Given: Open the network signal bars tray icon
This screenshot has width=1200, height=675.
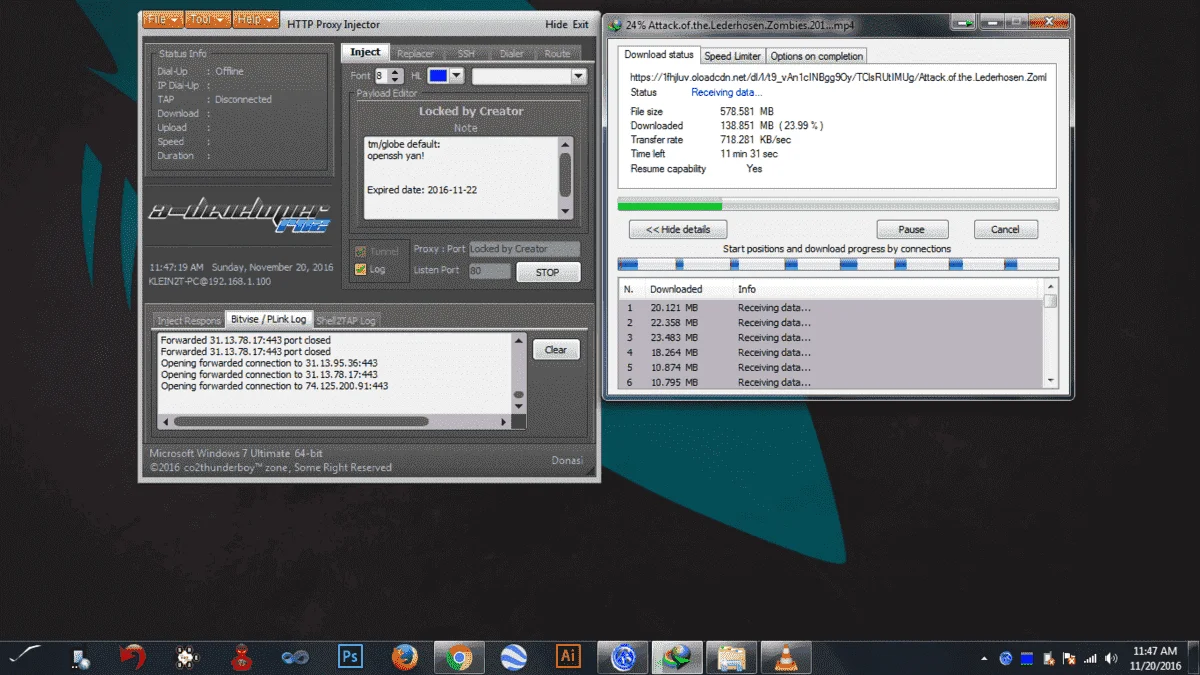Looking at the screenshot, I should coord(1090,658).
